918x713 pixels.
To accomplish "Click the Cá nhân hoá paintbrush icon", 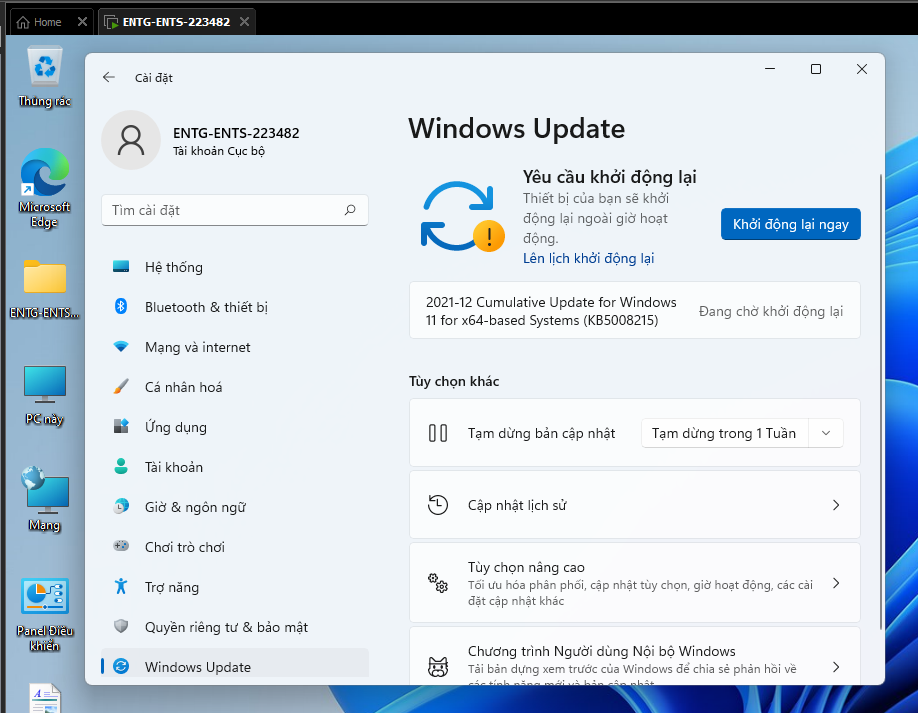I will 121,386.
